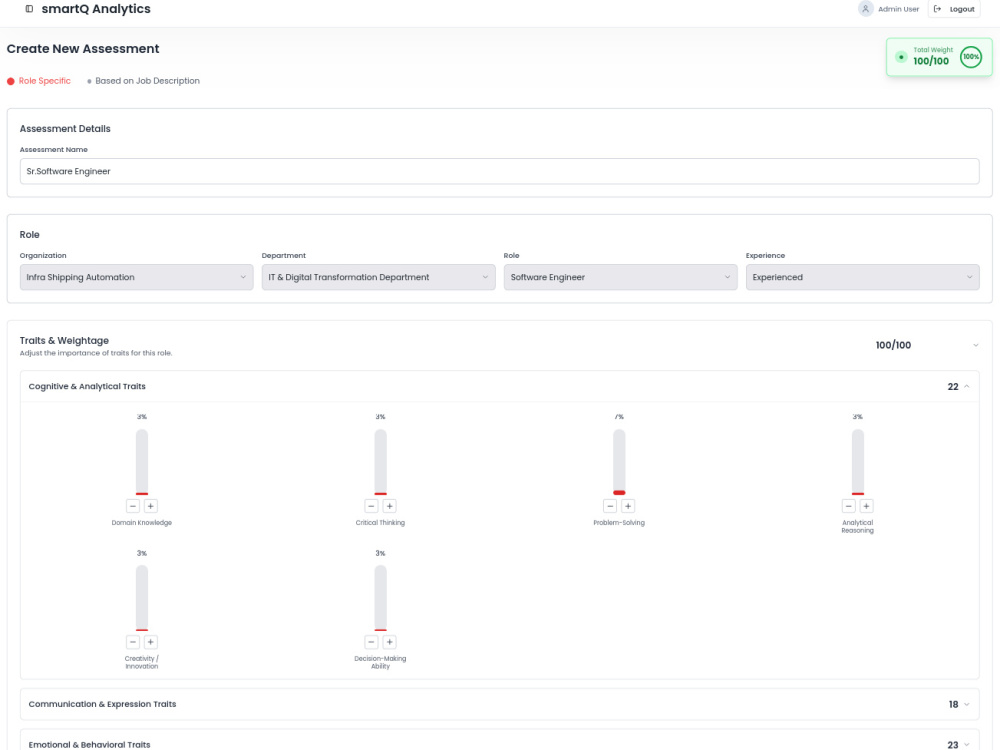
Task: Increase Domain Knowledge weight with plus
Action: (151, 506)
